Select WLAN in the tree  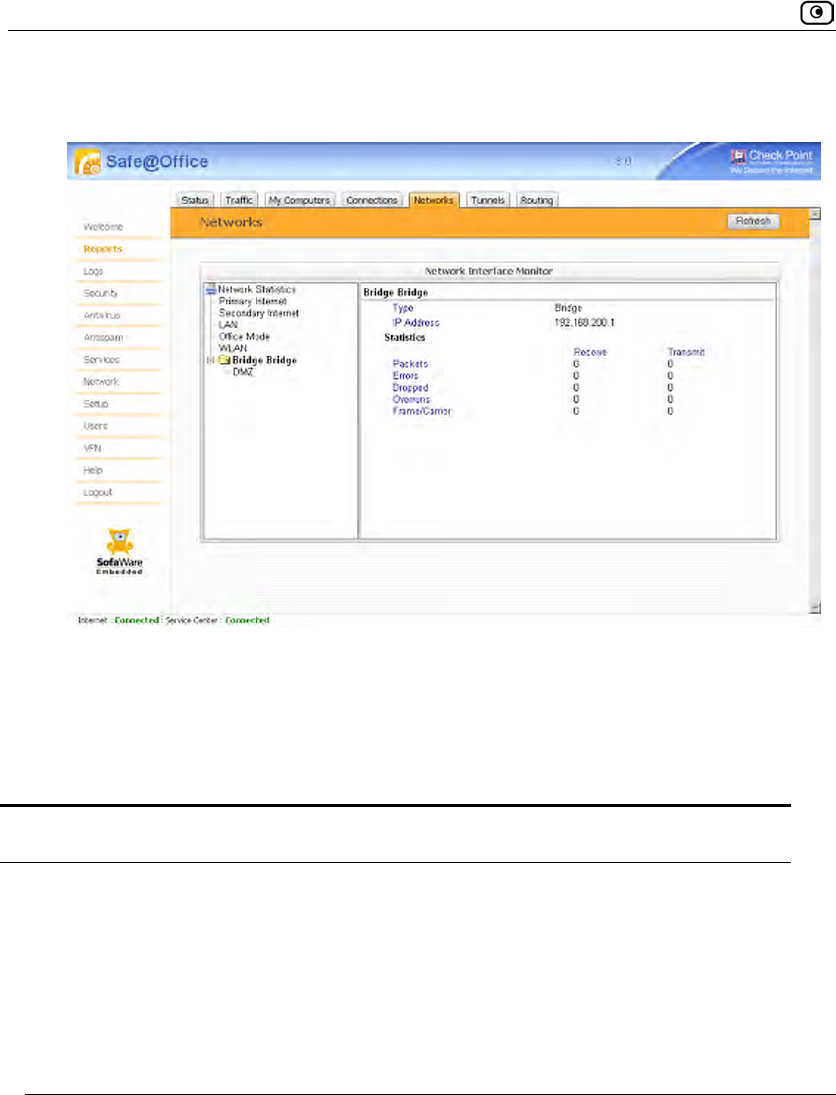pos(233,348)
